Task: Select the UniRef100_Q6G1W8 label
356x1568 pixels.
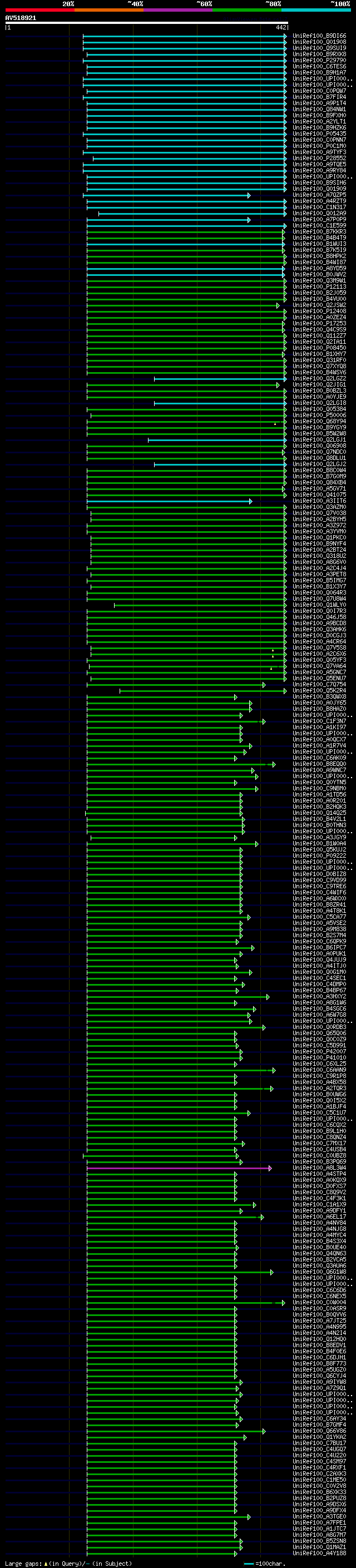Action: coord(319,1272)
